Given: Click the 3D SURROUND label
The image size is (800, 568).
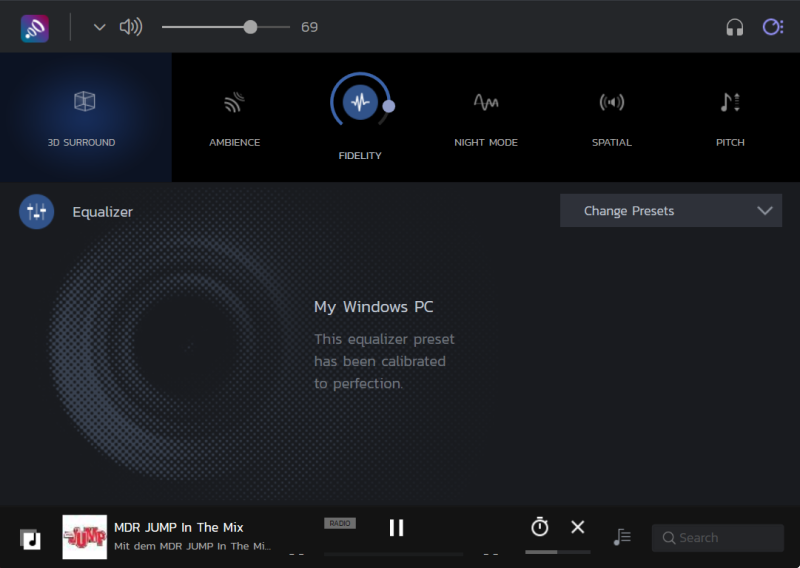Looking at the screenshot, I should tap(81, 142).
